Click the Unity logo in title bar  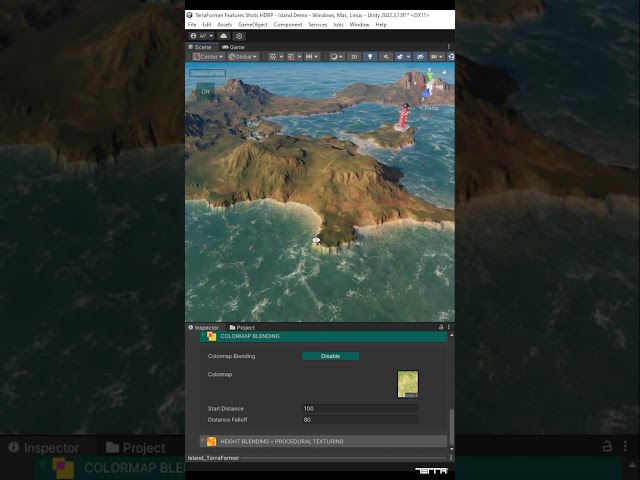189,15
